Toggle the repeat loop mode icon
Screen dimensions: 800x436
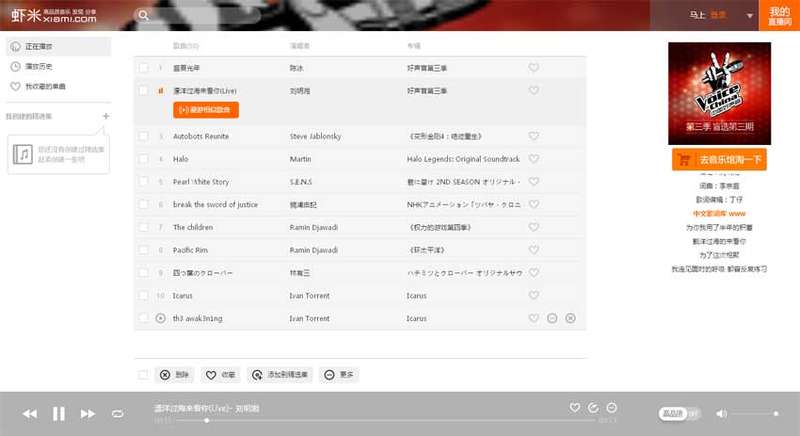117,413
